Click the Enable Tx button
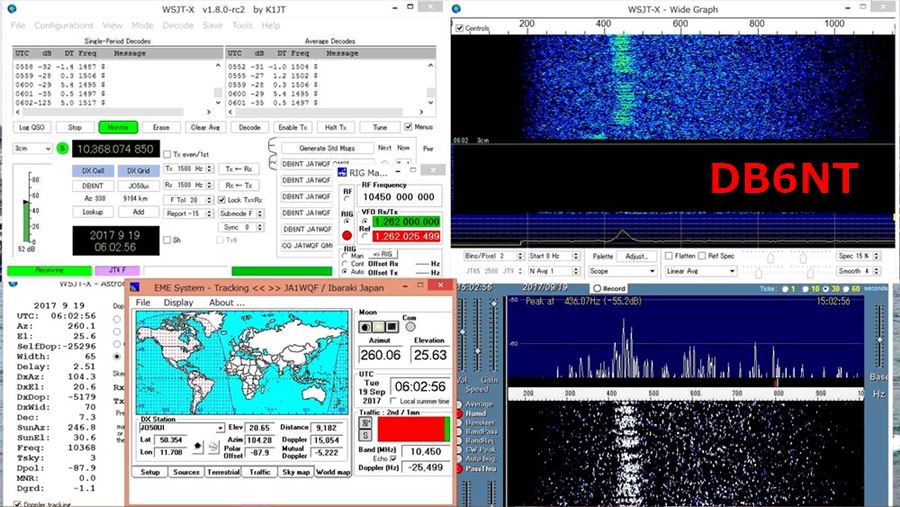The width and height of the screenshot is (900, 507). 293,127
